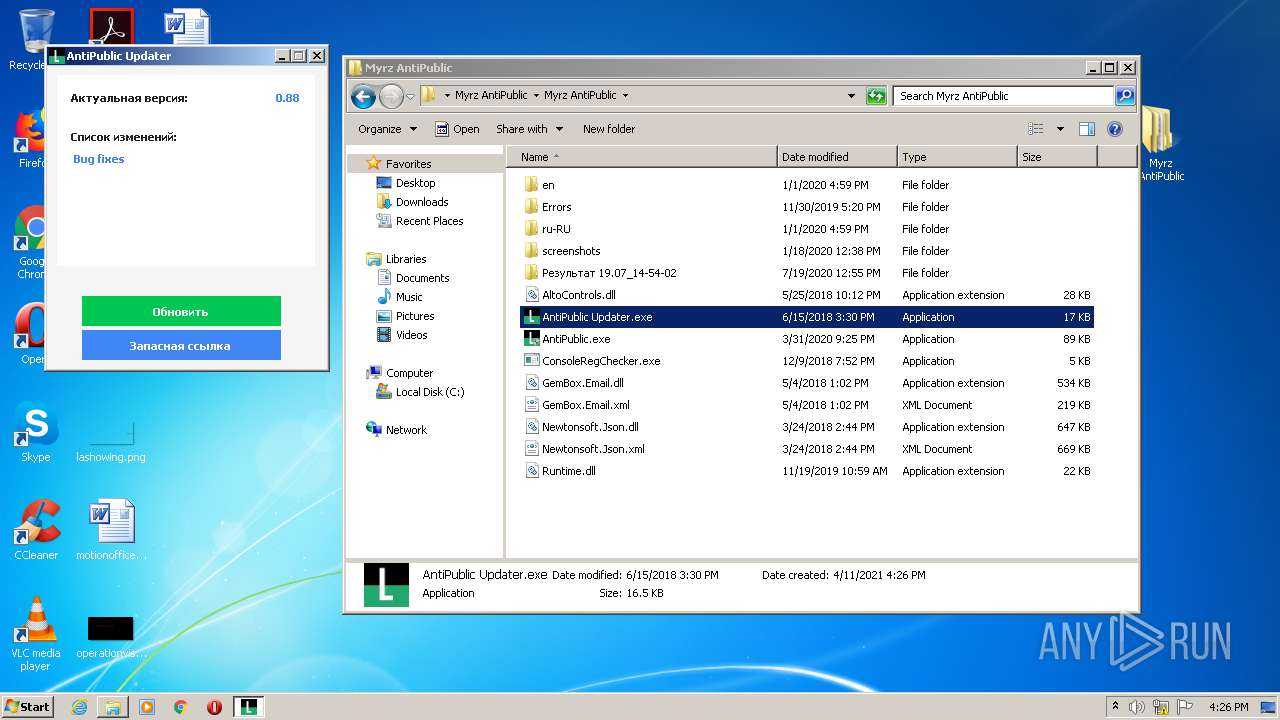Viewport: 1280px width, 720px height.
Task: Click the Start button
Action: click(28, 706)
